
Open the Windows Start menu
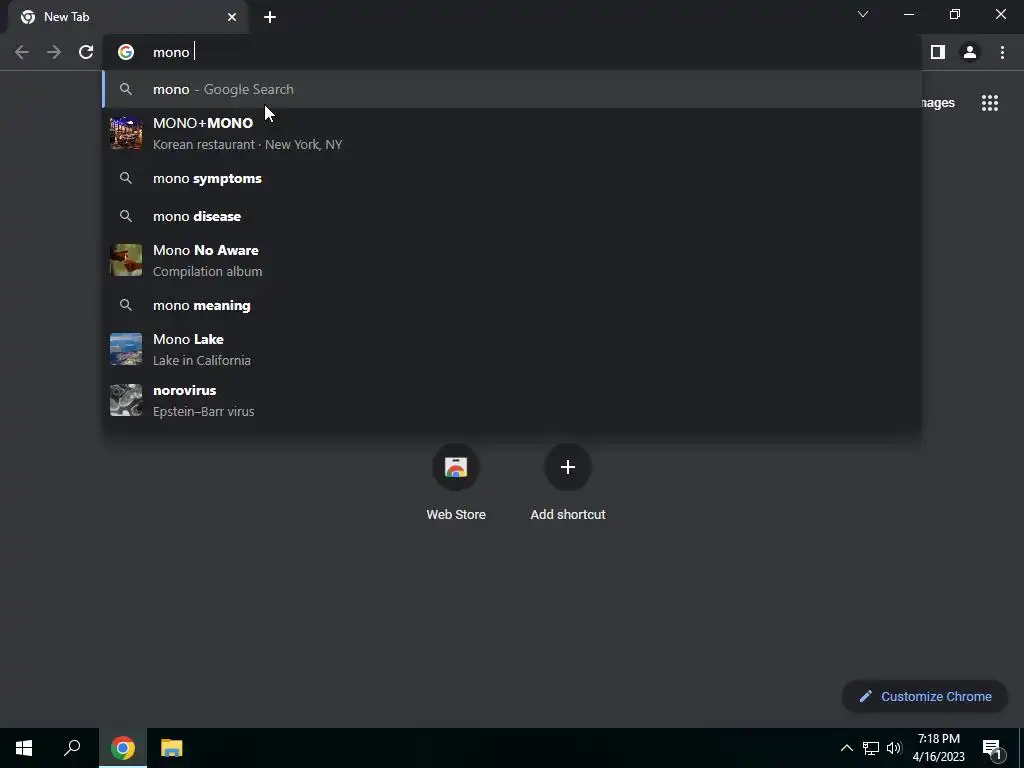(24, 748)
